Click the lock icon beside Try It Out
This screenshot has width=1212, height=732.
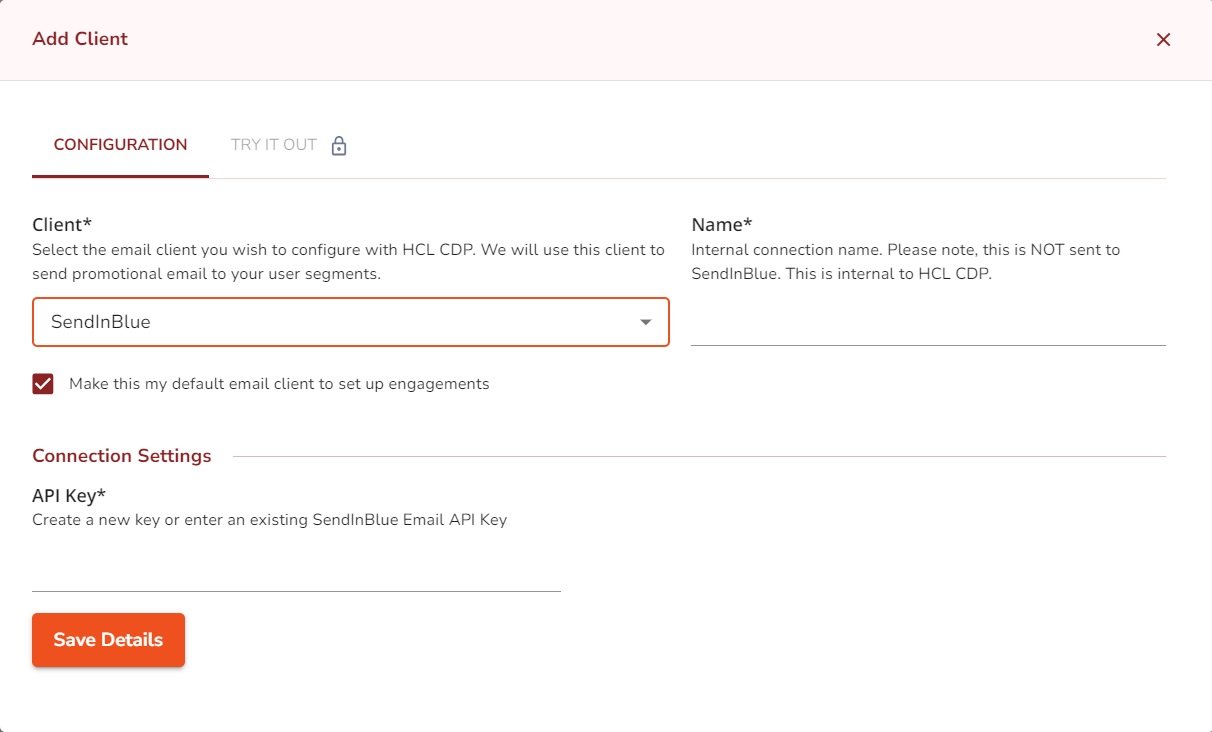[x=339, y=146]
